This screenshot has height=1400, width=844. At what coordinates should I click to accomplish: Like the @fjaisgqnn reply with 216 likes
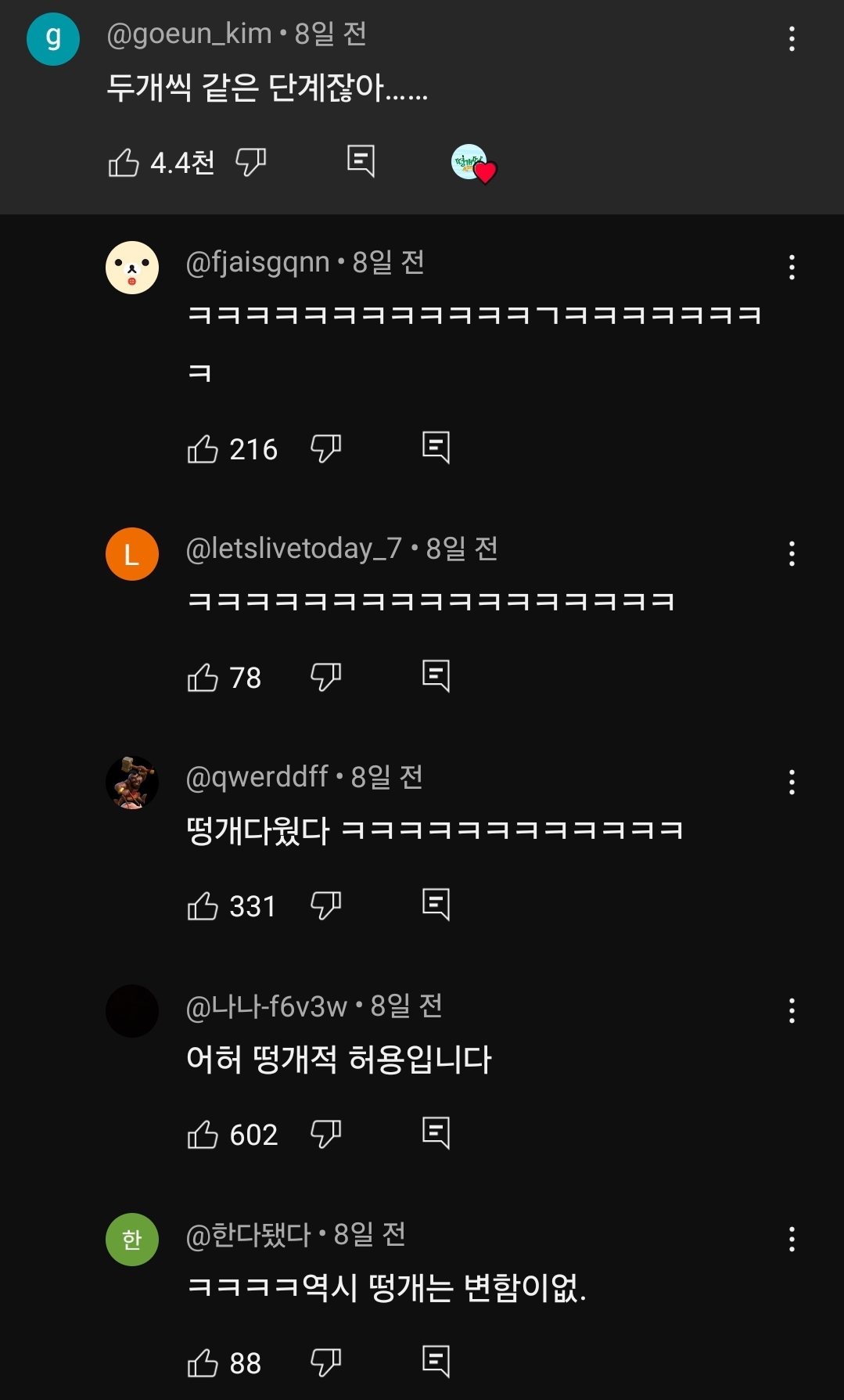[203, 449]
